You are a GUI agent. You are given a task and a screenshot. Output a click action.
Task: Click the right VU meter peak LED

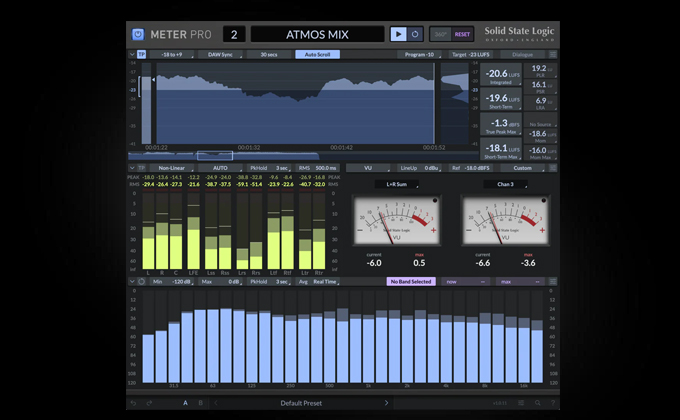[543, 200]
